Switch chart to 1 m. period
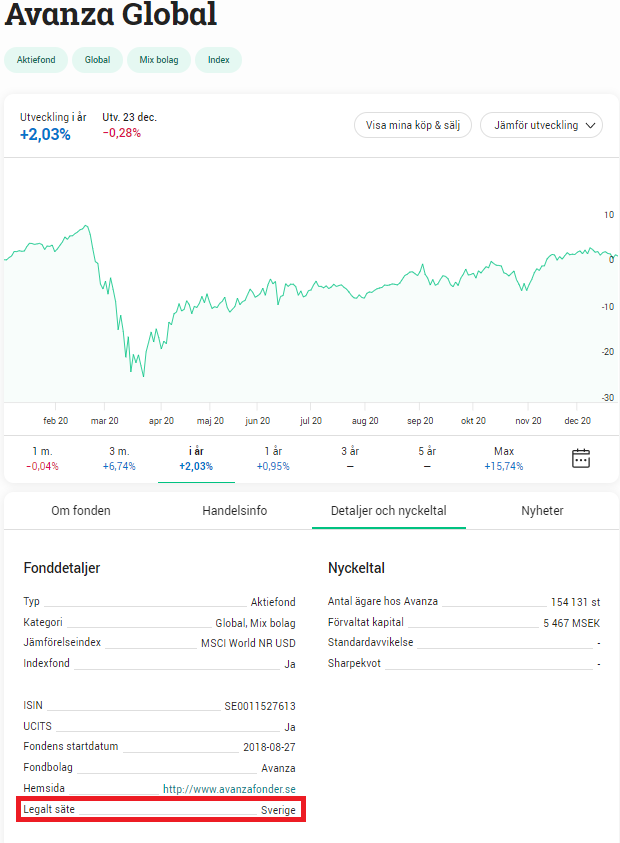The height and width of the screenshot is (843, 620). click(42, 459)
